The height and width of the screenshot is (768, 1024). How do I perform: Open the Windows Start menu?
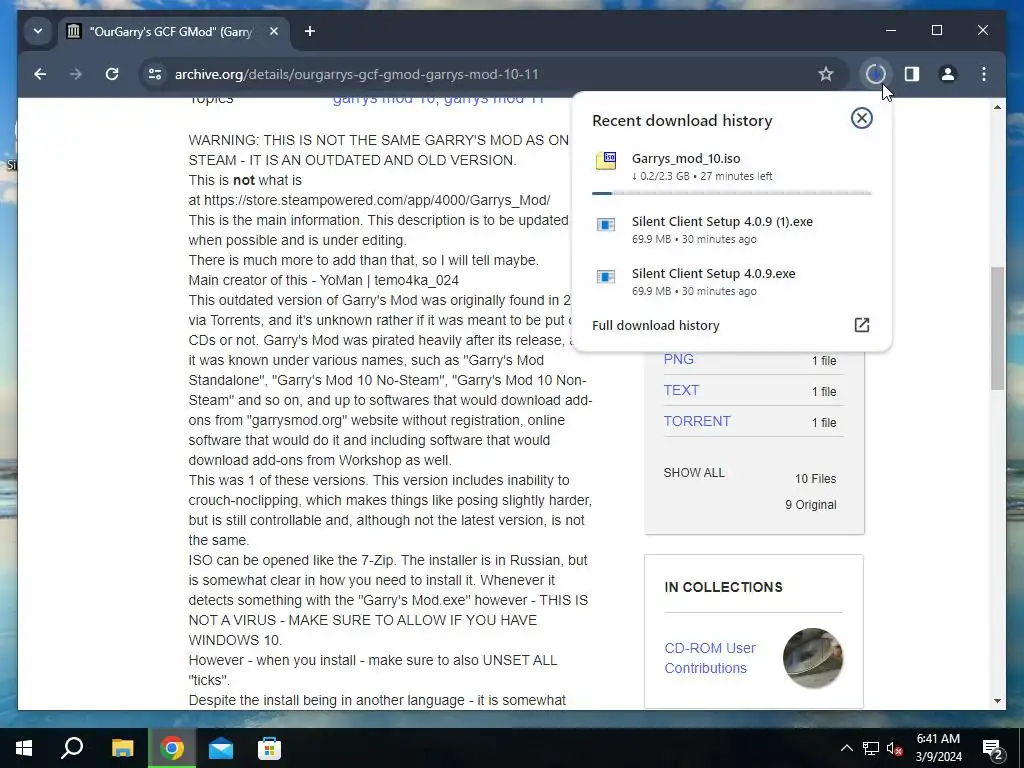pyautogui.click(x=24, y=748)
